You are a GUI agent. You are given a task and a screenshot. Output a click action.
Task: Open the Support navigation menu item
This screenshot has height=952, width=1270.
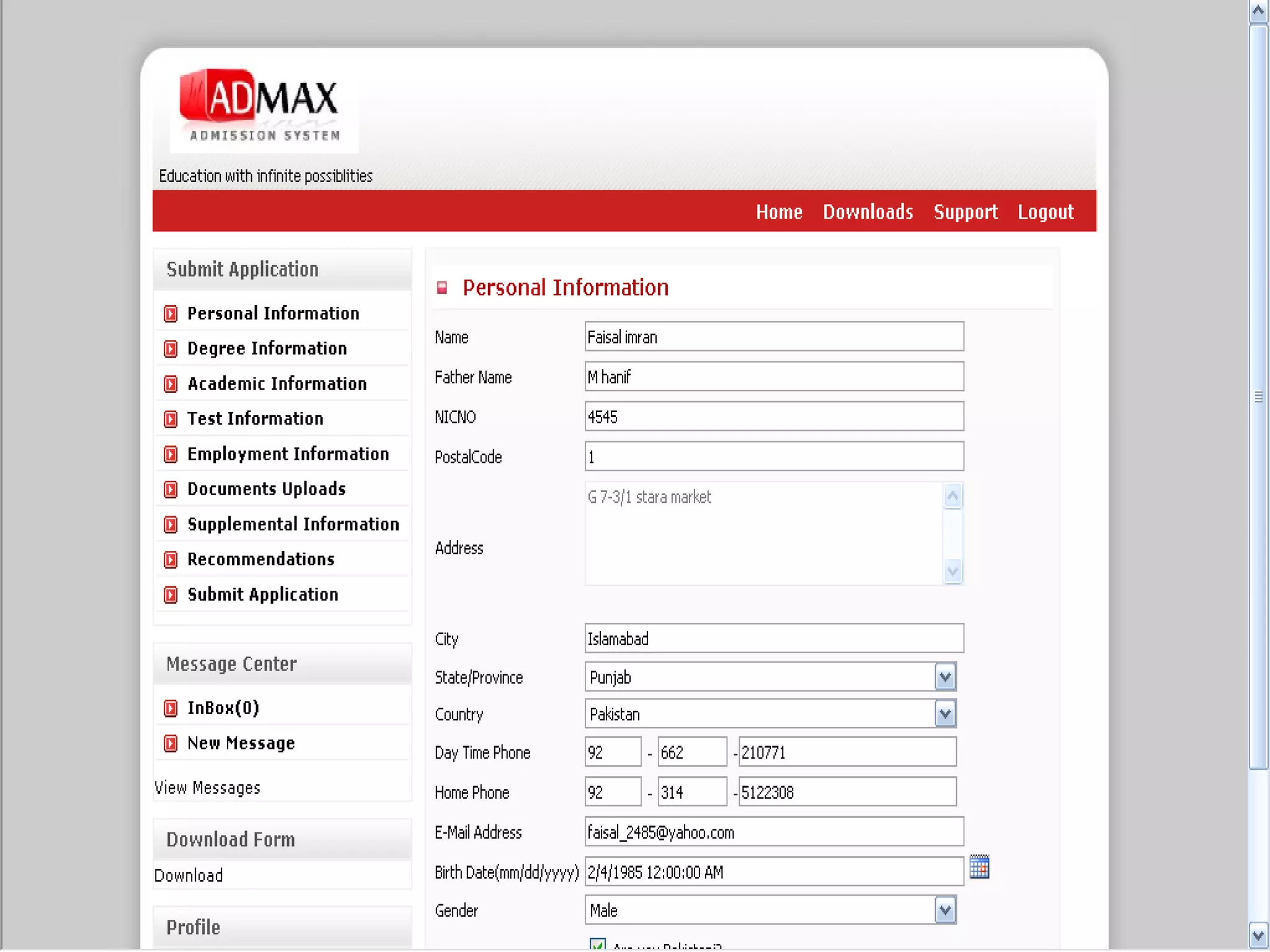point(966,212)
